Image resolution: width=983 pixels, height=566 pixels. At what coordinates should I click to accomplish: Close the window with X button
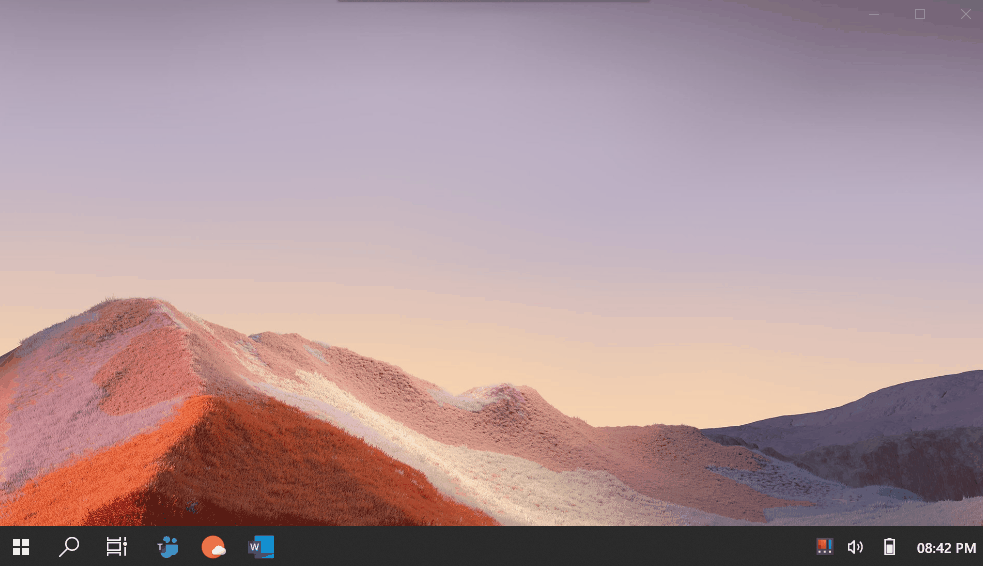pyautogui.click(x=965, y=14)
